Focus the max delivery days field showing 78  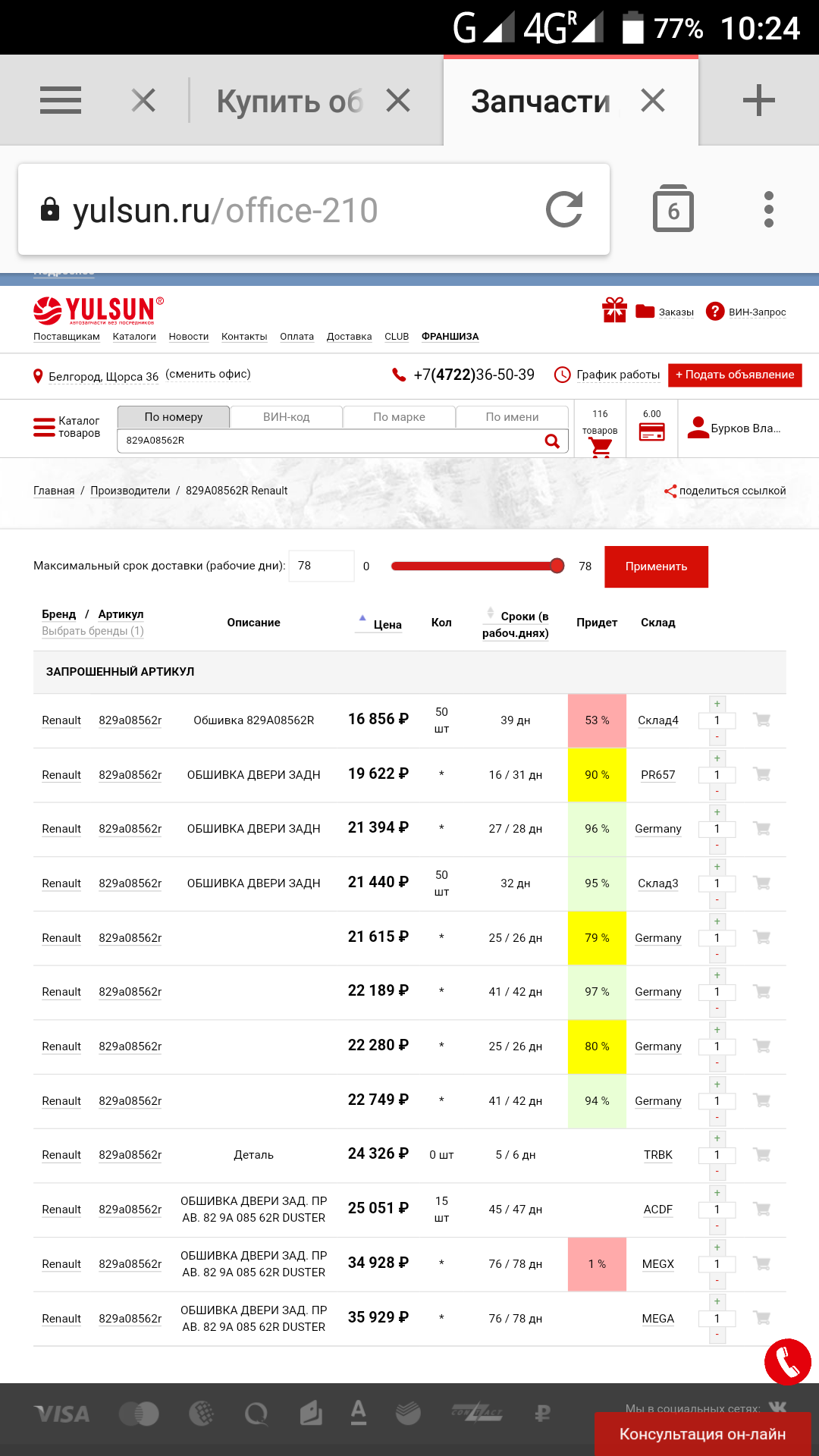(x=322, y=566)
